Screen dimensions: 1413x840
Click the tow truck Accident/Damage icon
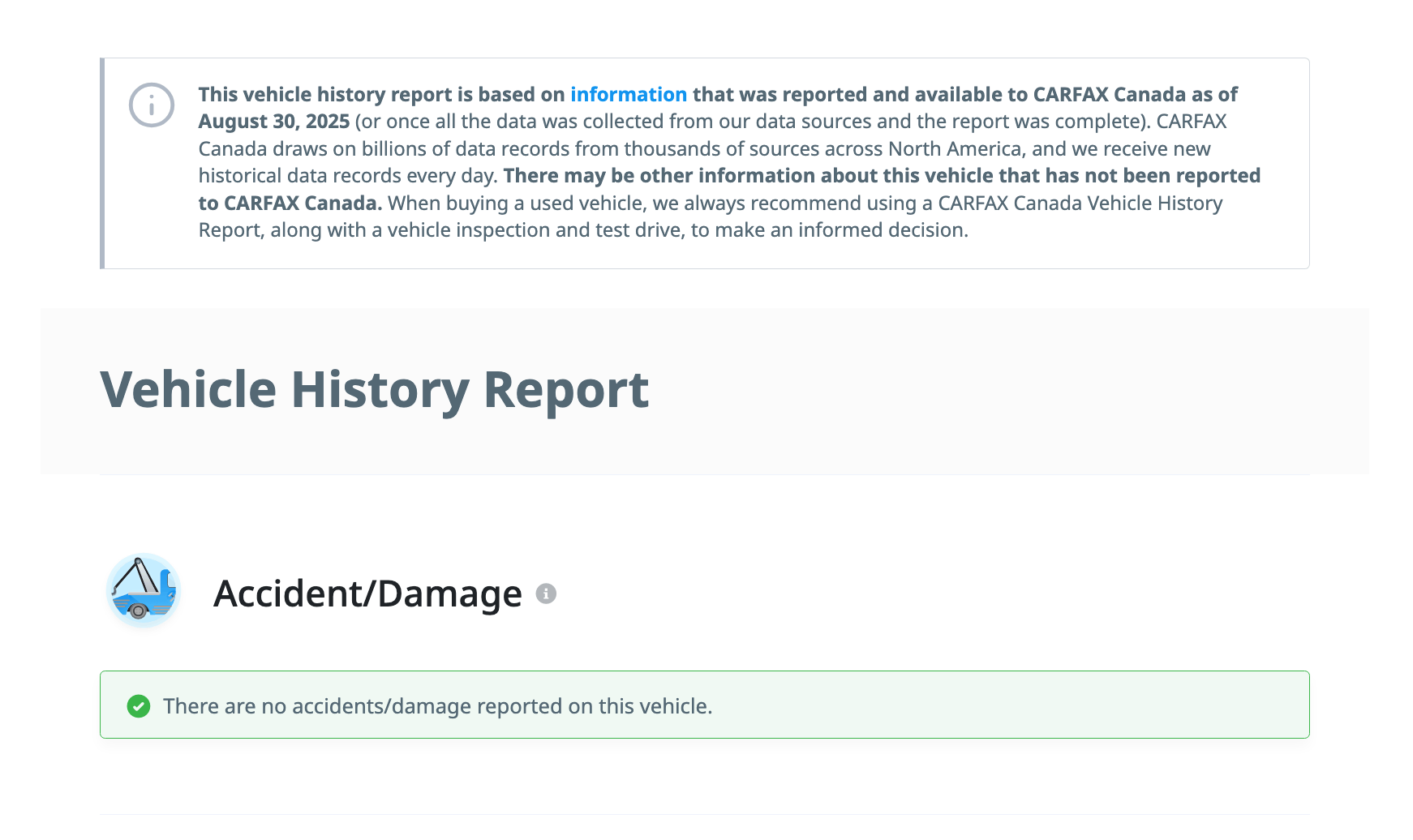144,591
